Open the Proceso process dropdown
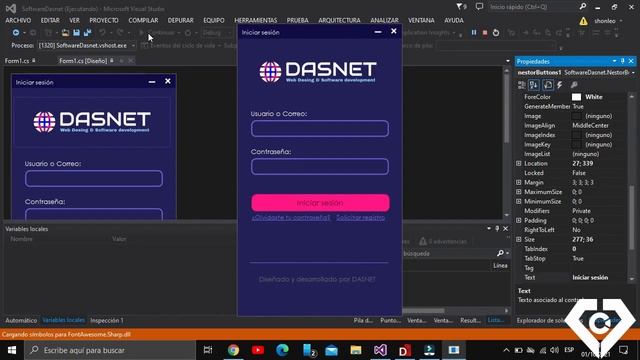Screen dimensions: 640x360 click(133, 46)
